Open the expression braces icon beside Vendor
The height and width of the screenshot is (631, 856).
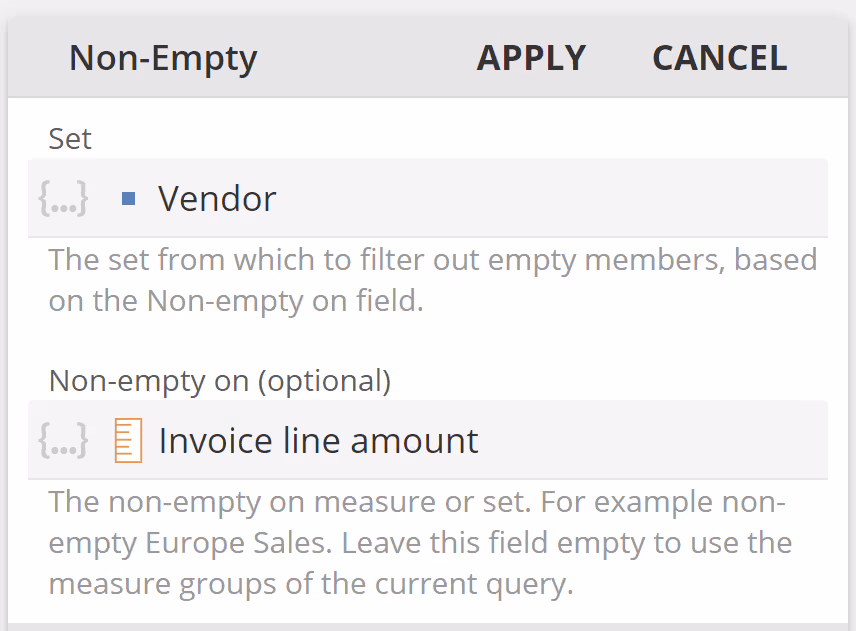pos(63,198)
